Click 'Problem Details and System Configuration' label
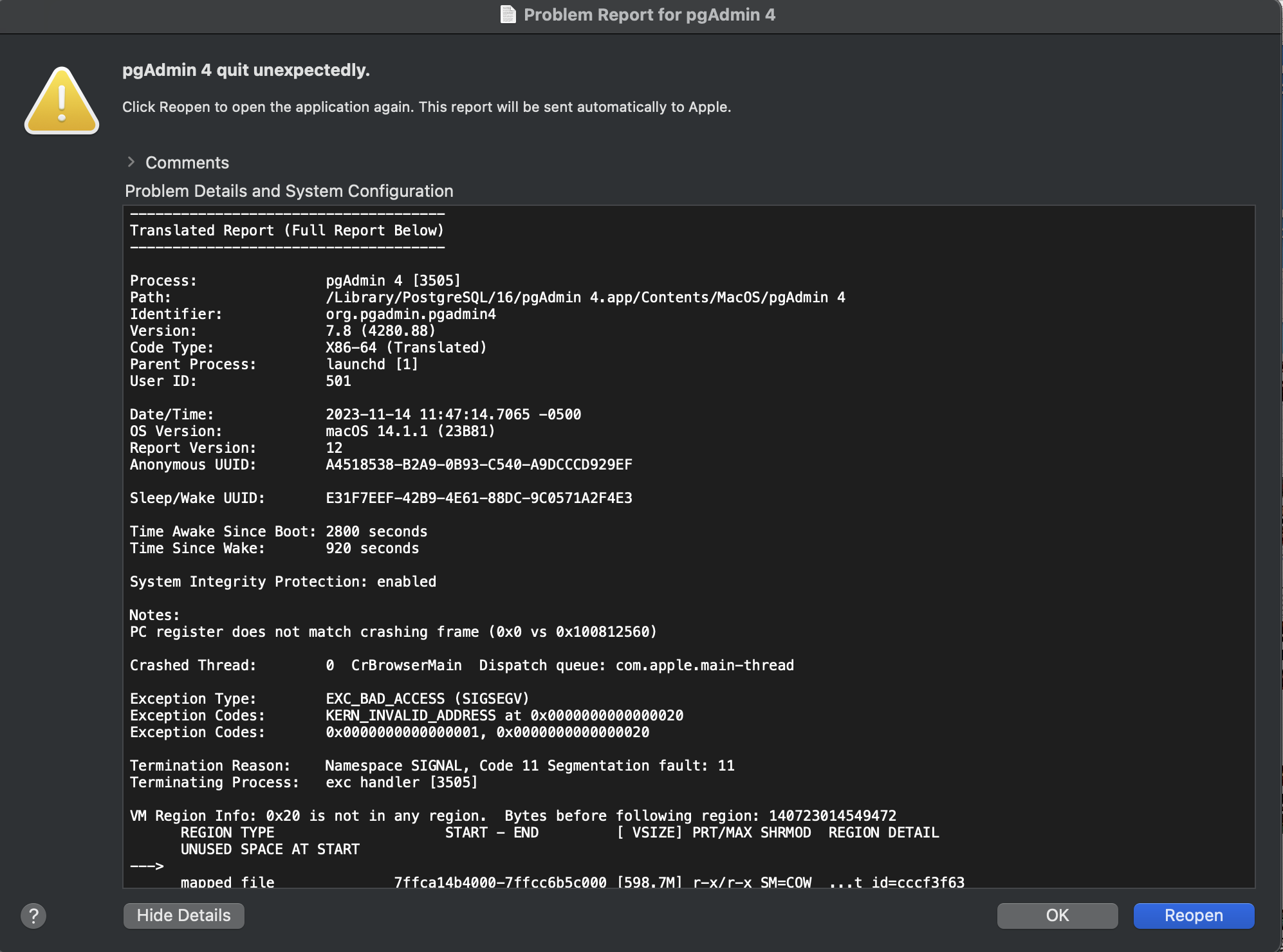The height and width of the screenshot is (952, 1283). coord(289,191)
